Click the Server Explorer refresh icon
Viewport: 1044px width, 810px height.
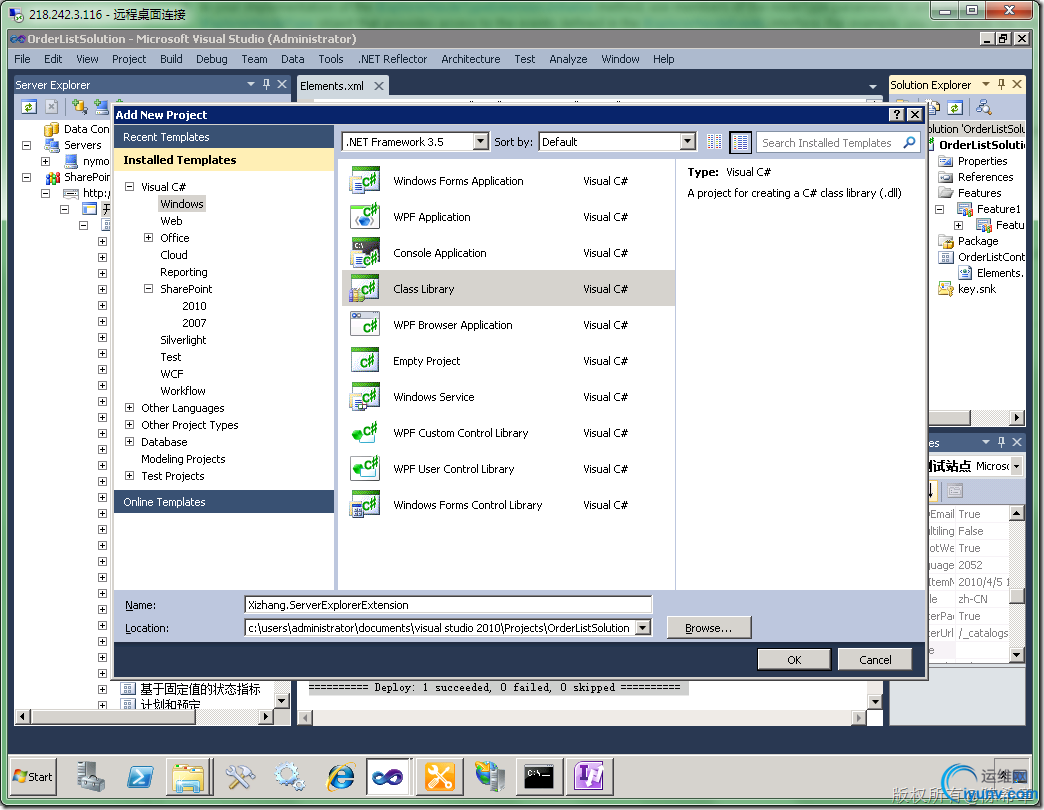pyautogui.click(x=29, y=106)
